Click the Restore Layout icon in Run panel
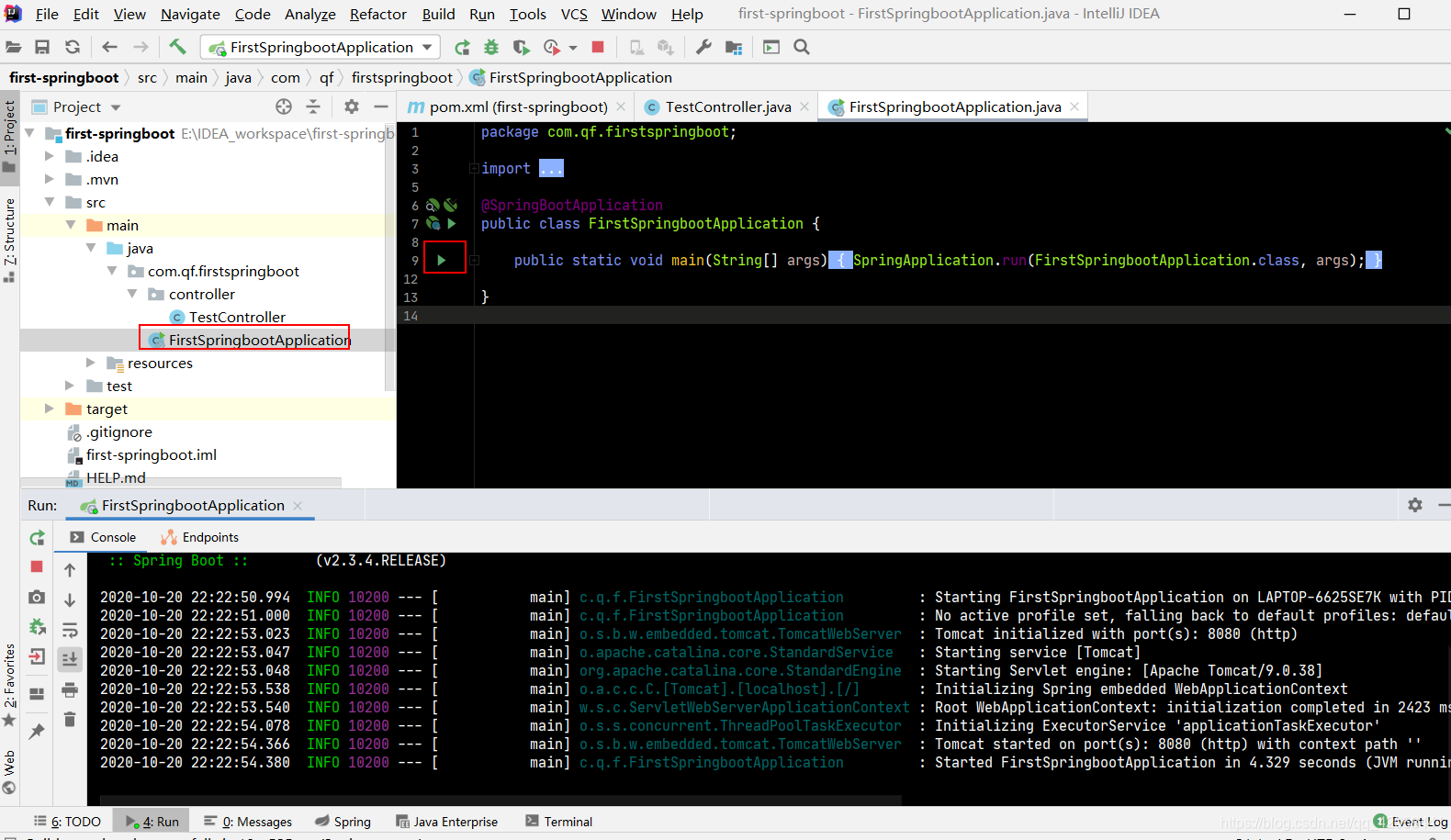 coord(37,694)
